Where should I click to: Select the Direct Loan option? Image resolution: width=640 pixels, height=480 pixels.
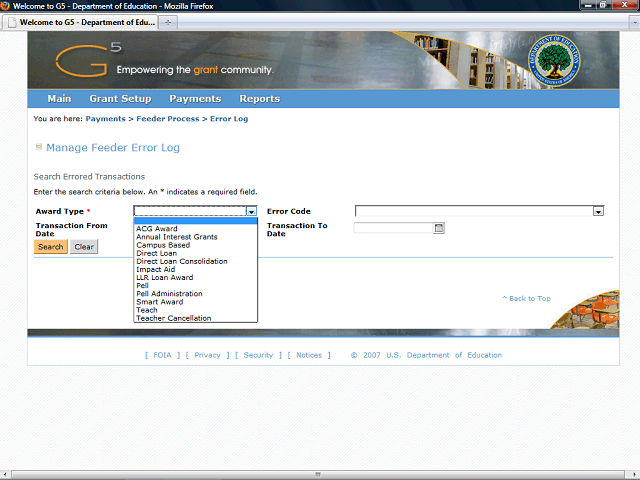(156, 253)
